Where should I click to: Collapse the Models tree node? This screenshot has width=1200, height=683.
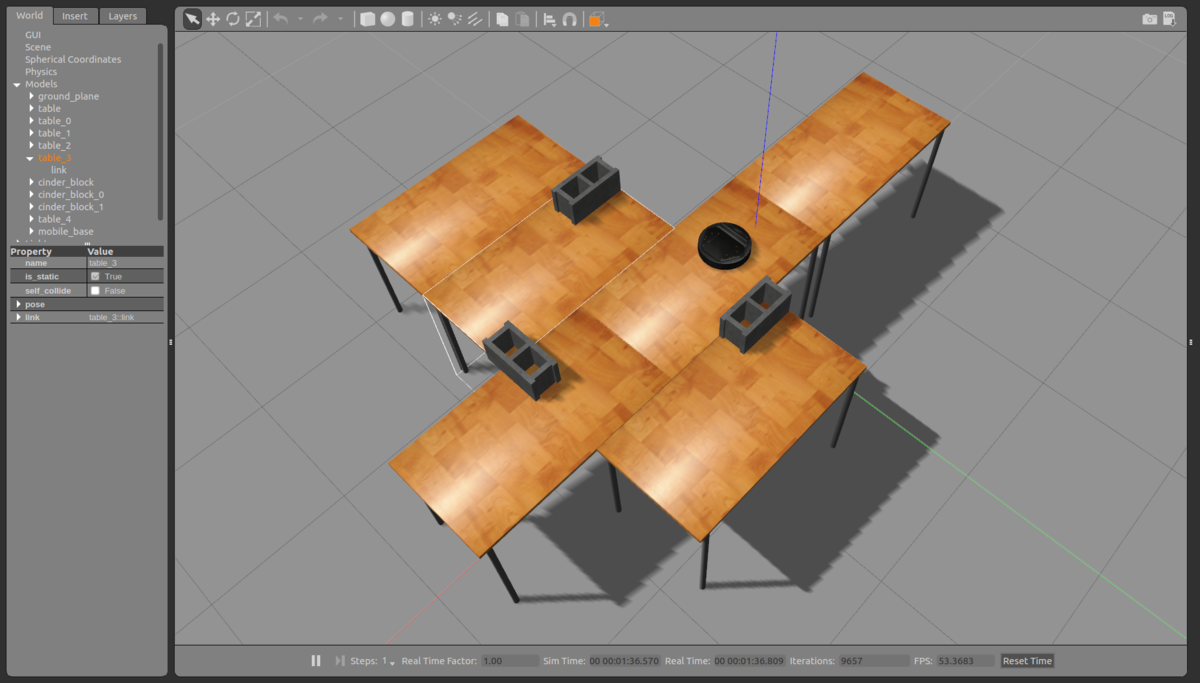tap(17, 84)
